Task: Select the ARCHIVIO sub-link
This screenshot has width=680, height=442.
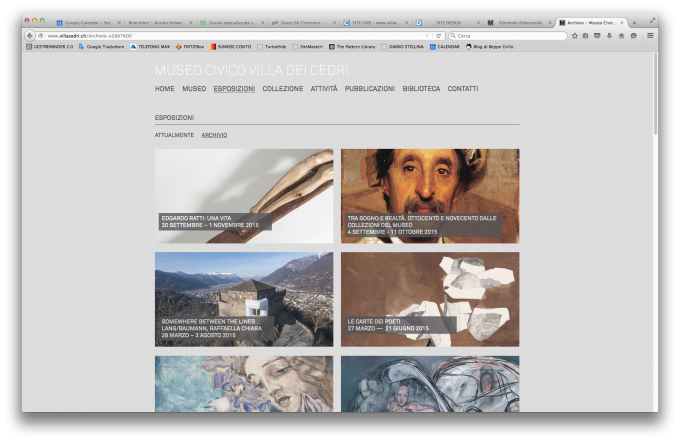Action: pos(214,135)
